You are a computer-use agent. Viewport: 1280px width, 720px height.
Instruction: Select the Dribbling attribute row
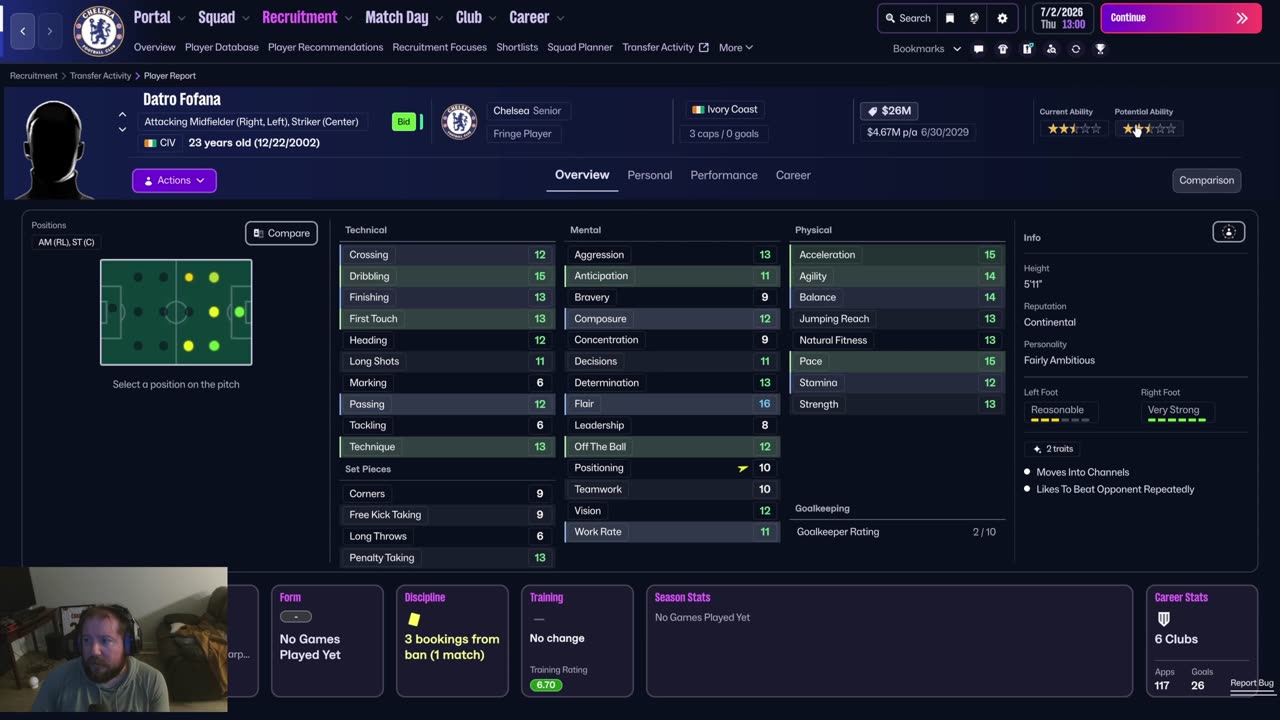(x=447, y=276)
